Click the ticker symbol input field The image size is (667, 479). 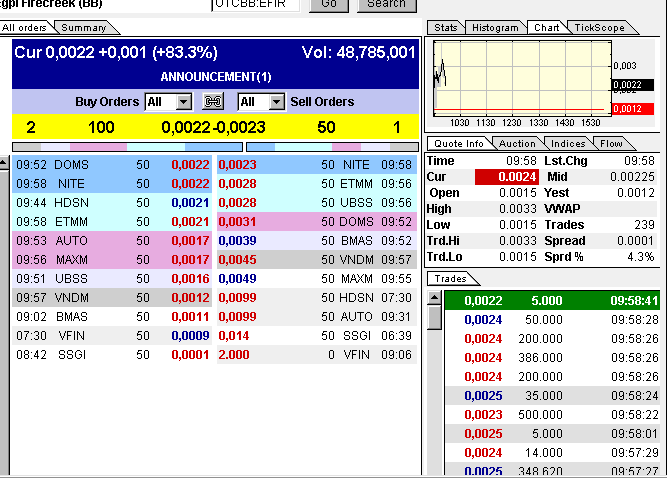(255, 5)
